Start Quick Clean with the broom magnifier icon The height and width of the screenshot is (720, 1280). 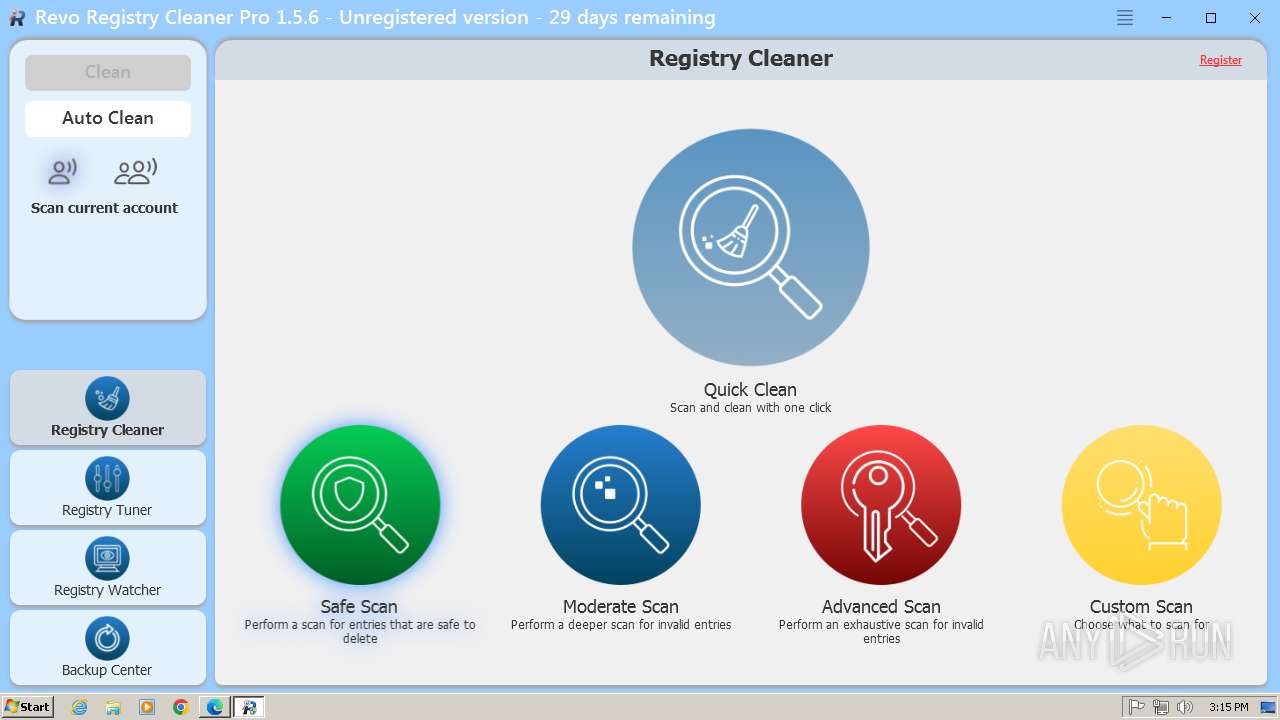pyautogui.click(x=750, y=248)
